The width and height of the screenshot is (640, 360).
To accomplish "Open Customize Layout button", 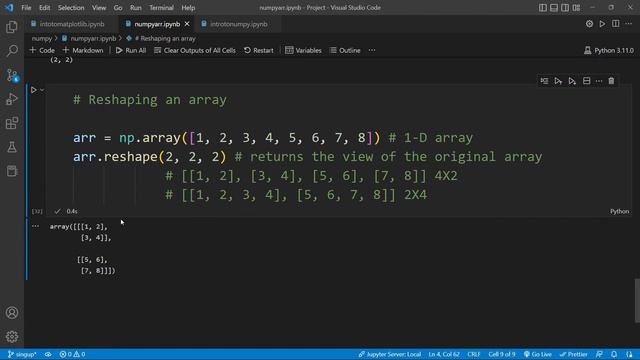I will click(576, 8).
